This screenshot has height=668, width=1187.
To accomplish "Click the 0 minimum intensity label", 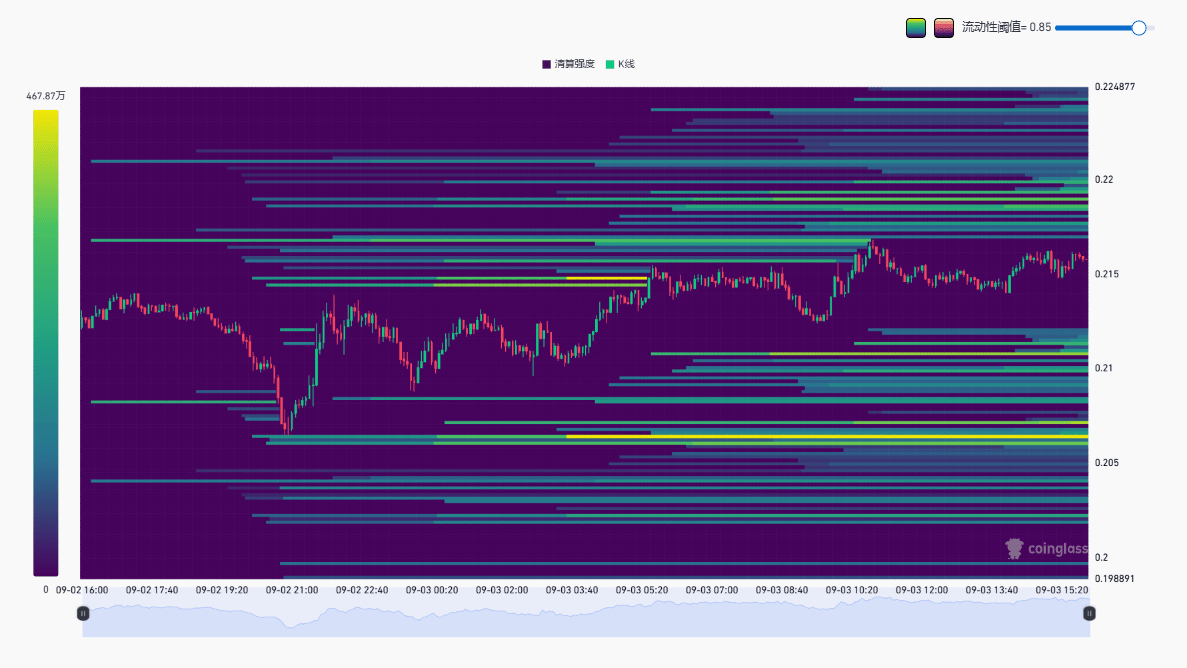I will (x=45, y=590).
